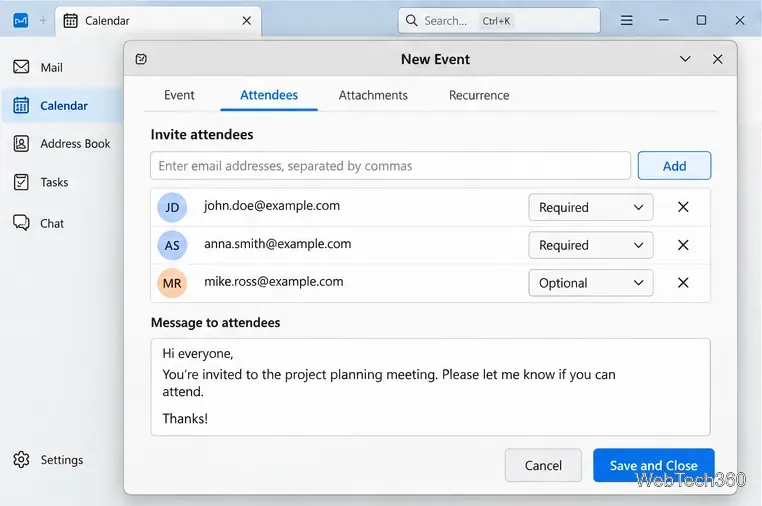Screen dimensions: 762x506
Task: Click the JD avatar
Action: click(x=172, y=208)
